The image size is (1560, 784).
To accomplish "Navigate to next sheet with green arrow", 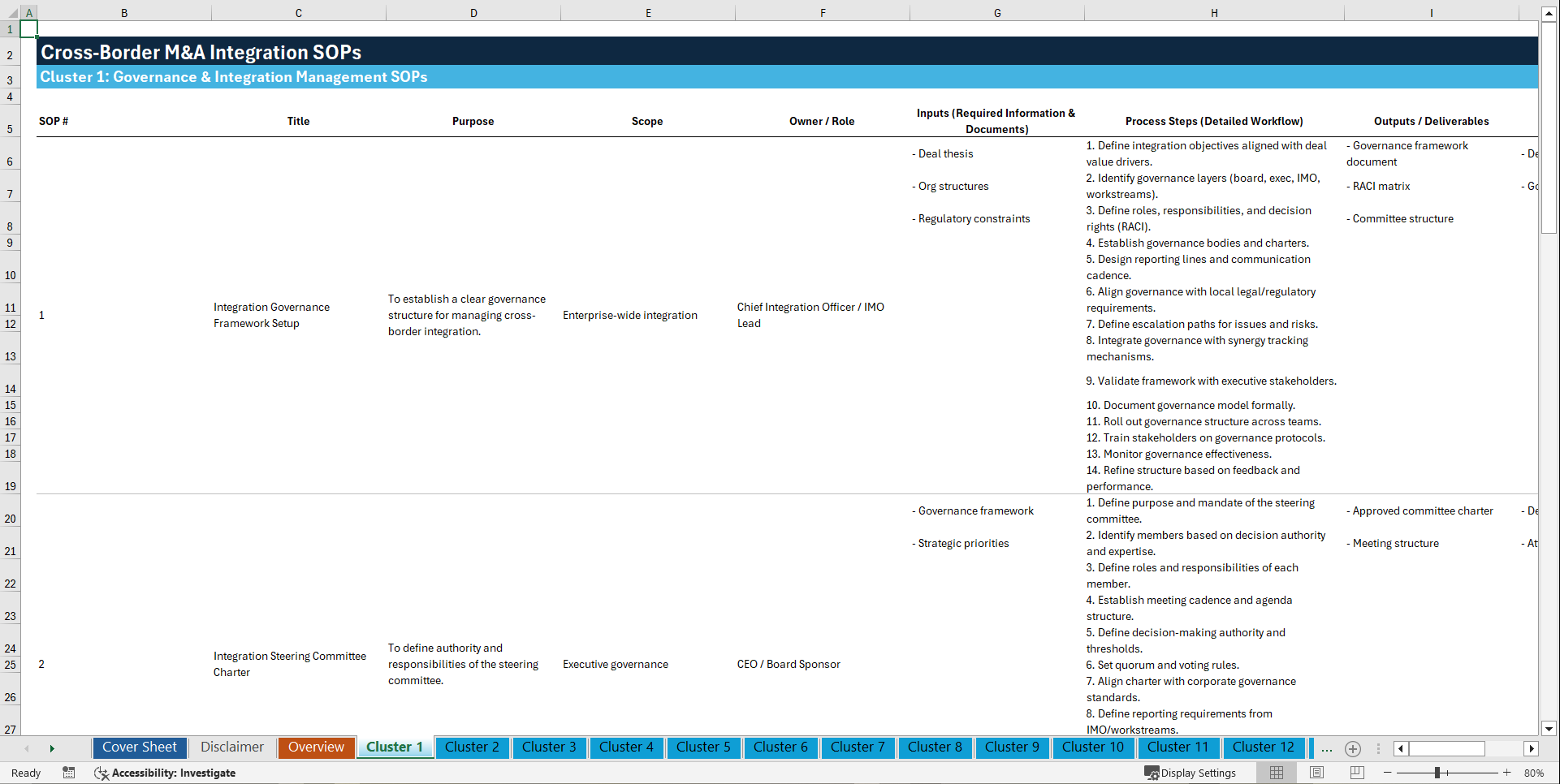I will pos(52,748).
